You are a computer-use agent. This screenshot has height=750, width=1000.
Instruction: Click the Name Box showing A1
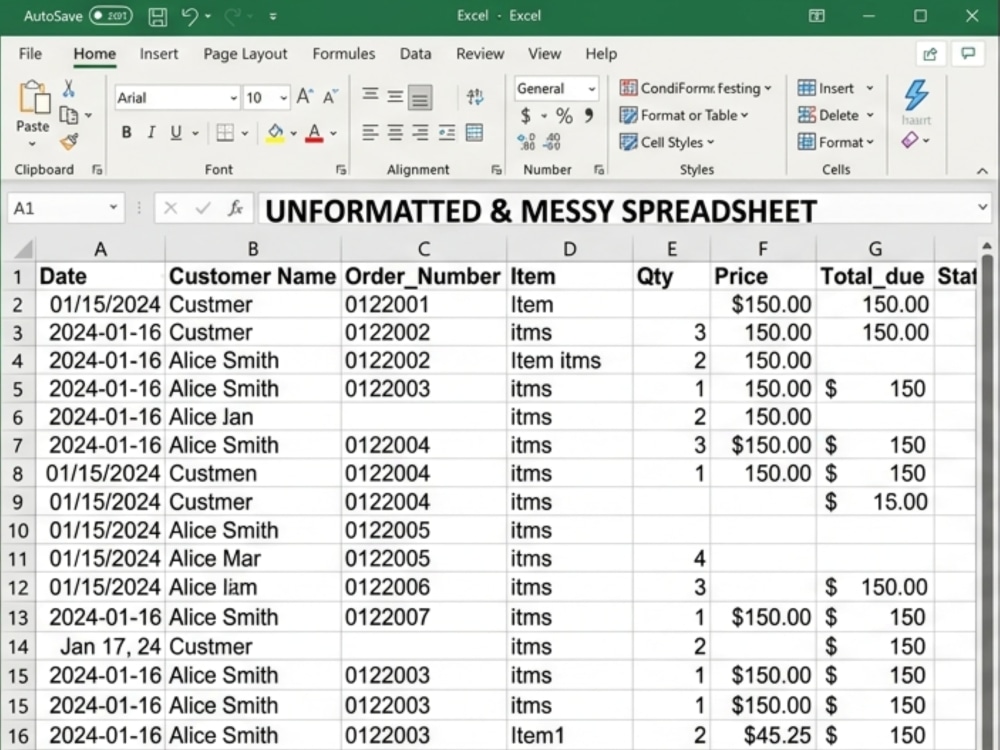click(x=64, y=208)
